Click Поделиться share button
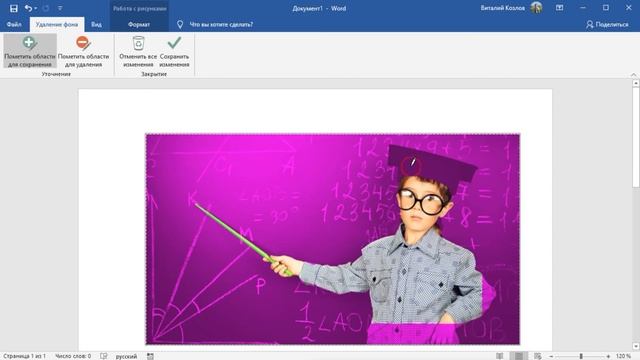 pyautogui.click(x=607, y=24)
